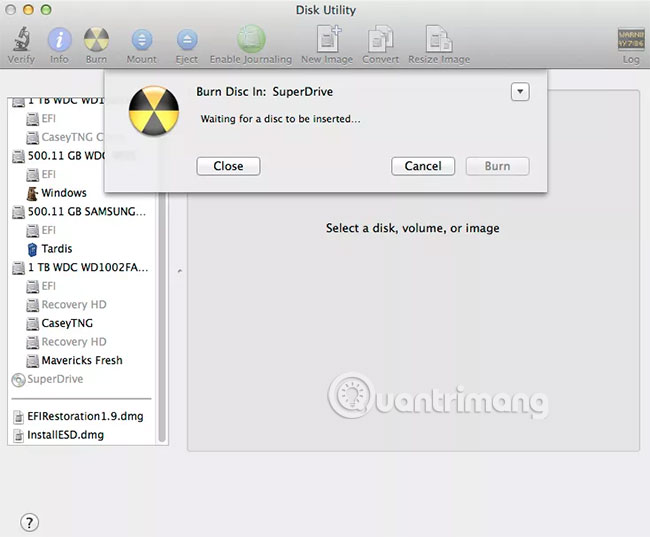The image size is (650, 537).
Task: Open the help question mark button
Action: click(29, 522)
